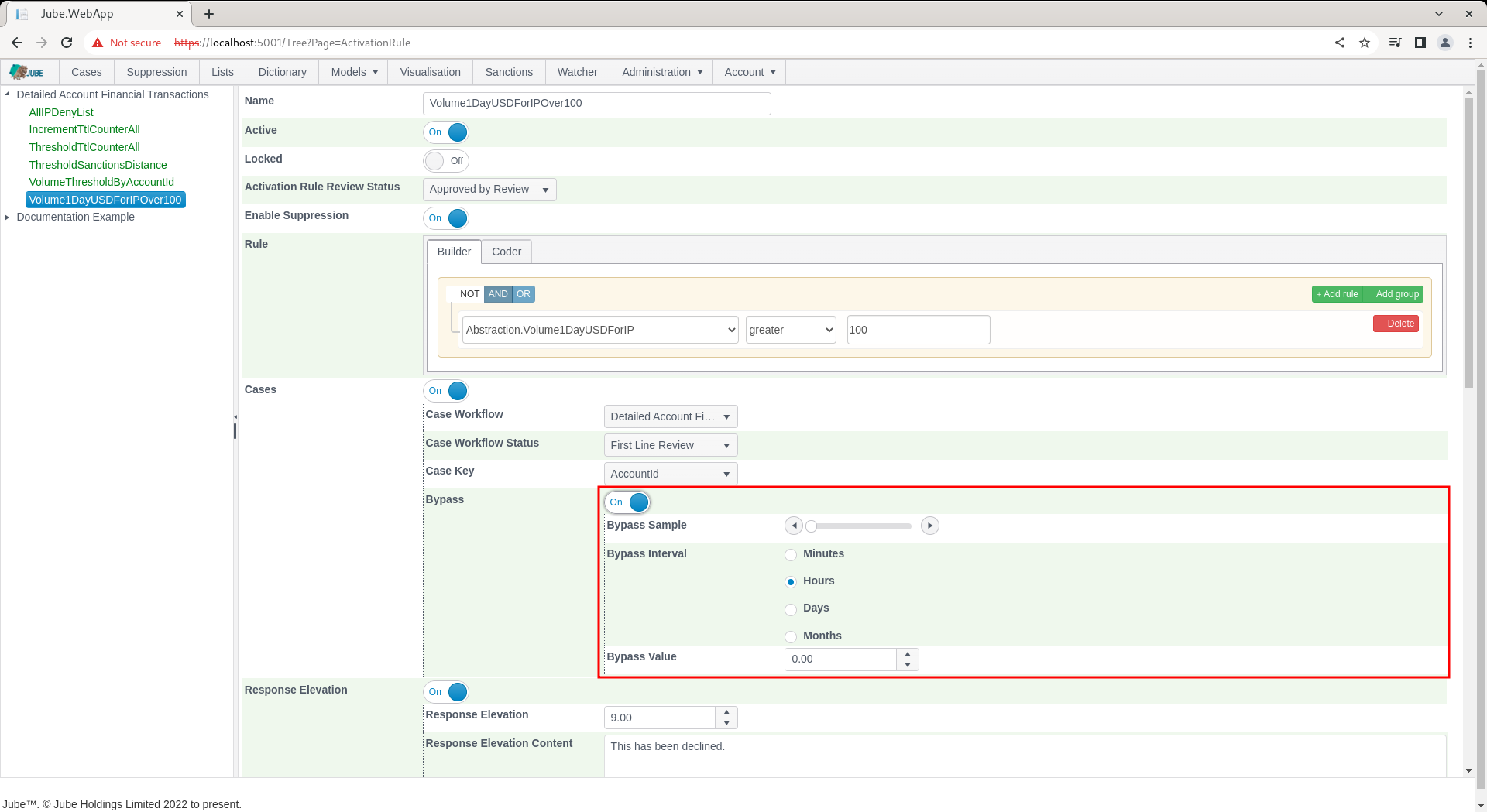Viewport: 1487px width, 812px height.
Task: Increment Response Elevation with up arrow
Action: pyautogui.click(x=726, y=713)
